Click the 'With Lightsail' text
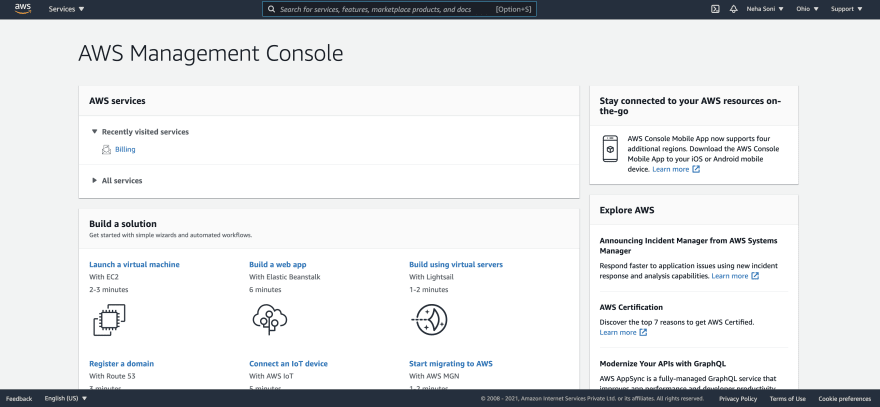Image resolution: width=880 pixels, height=407 pixels. pyautogui.click(x=431, y=277)
